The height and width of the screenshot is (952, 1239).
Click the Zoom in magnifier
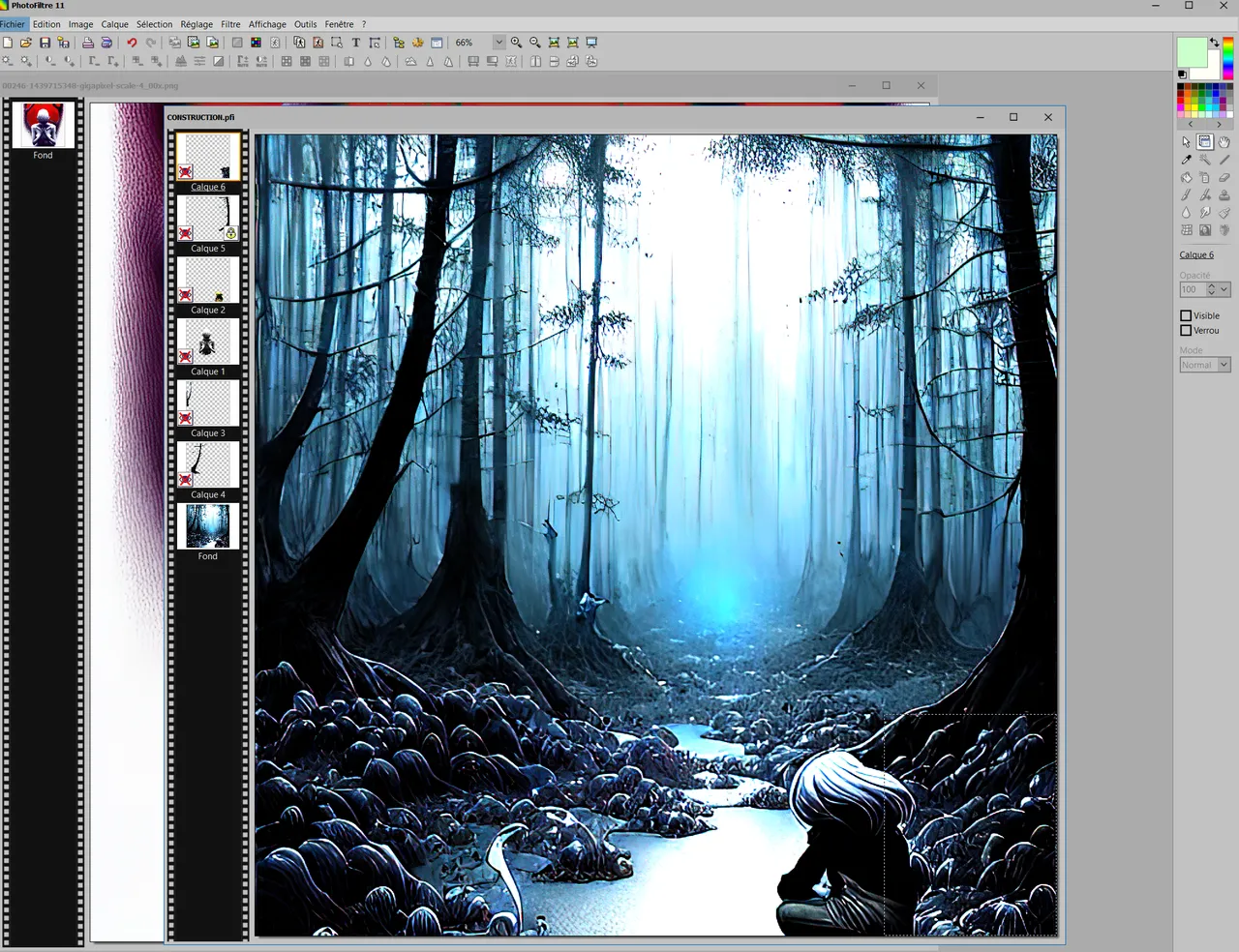click(x=516, y=43)
